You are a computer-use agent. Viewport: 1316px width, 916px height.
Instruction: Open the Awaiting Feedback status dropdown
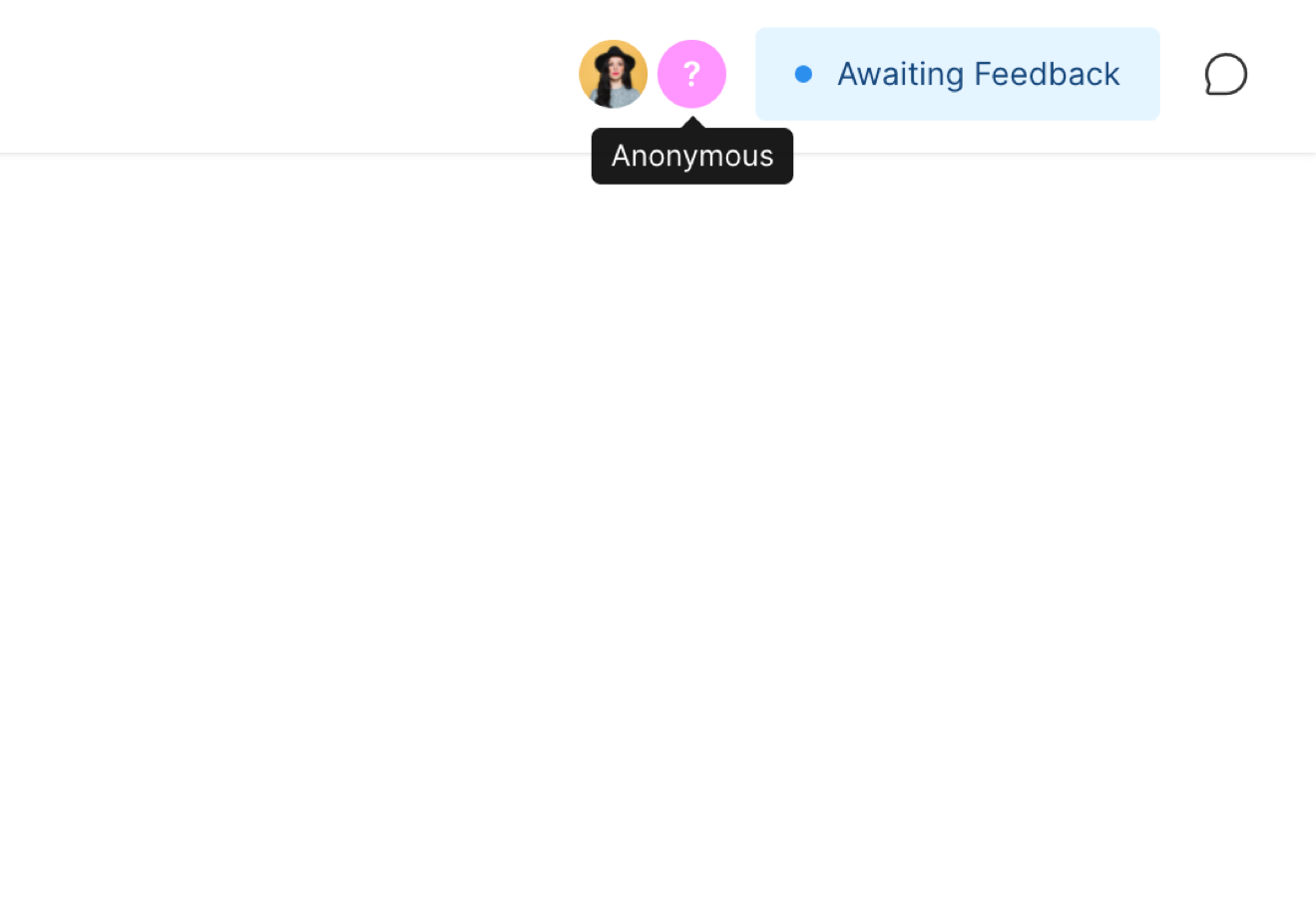click(x=958, y=74)
